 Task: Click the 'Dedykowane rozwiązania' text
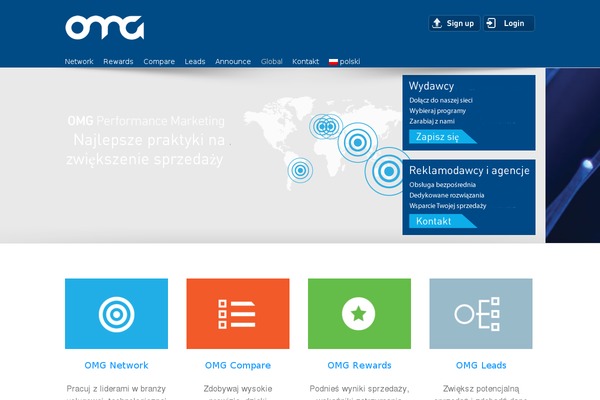click(x=447, y=195)
